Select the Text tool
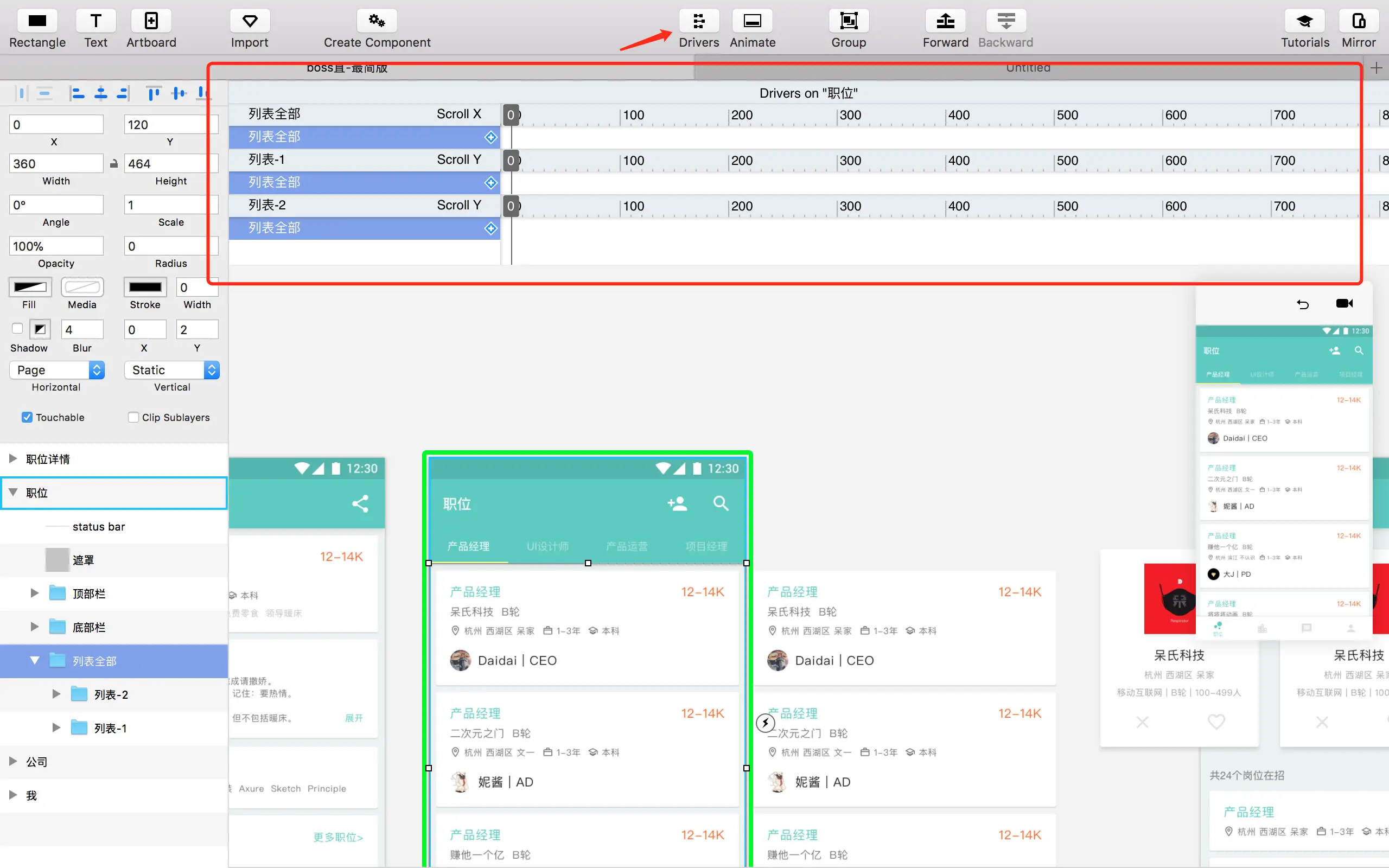 point(96,22)
